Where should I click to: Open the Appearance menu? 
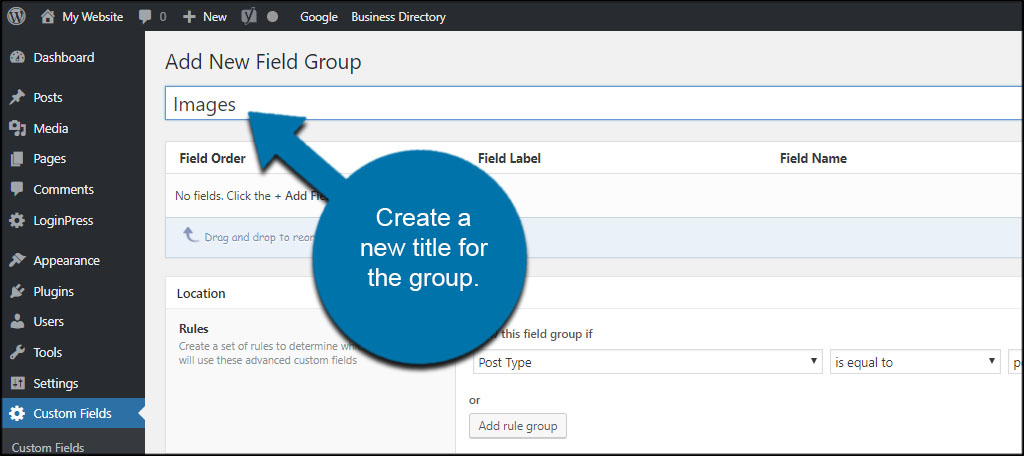[66, 261]
